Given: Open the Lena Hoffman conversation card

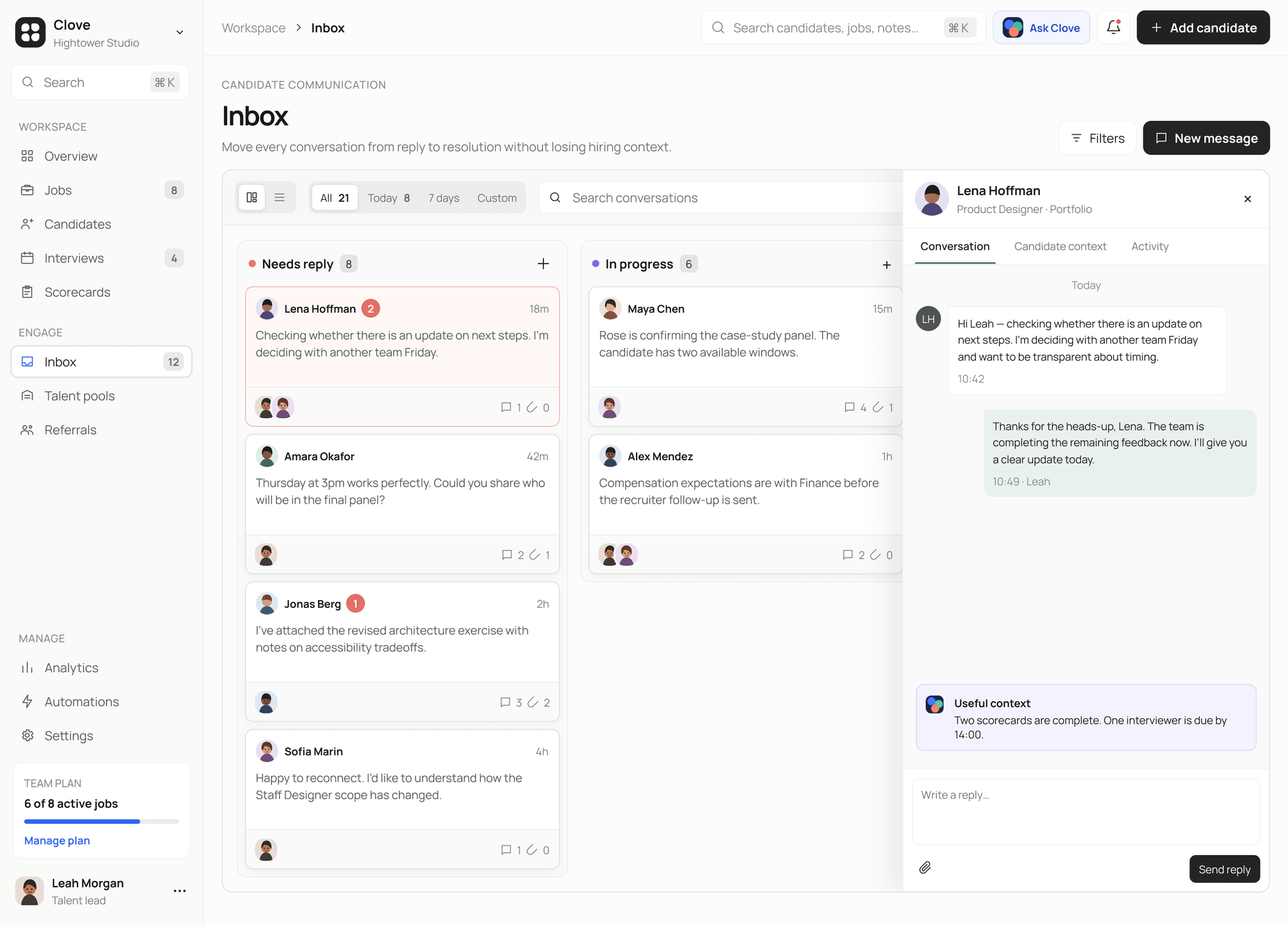Looking at the screenshot, I should click(402, 357).
